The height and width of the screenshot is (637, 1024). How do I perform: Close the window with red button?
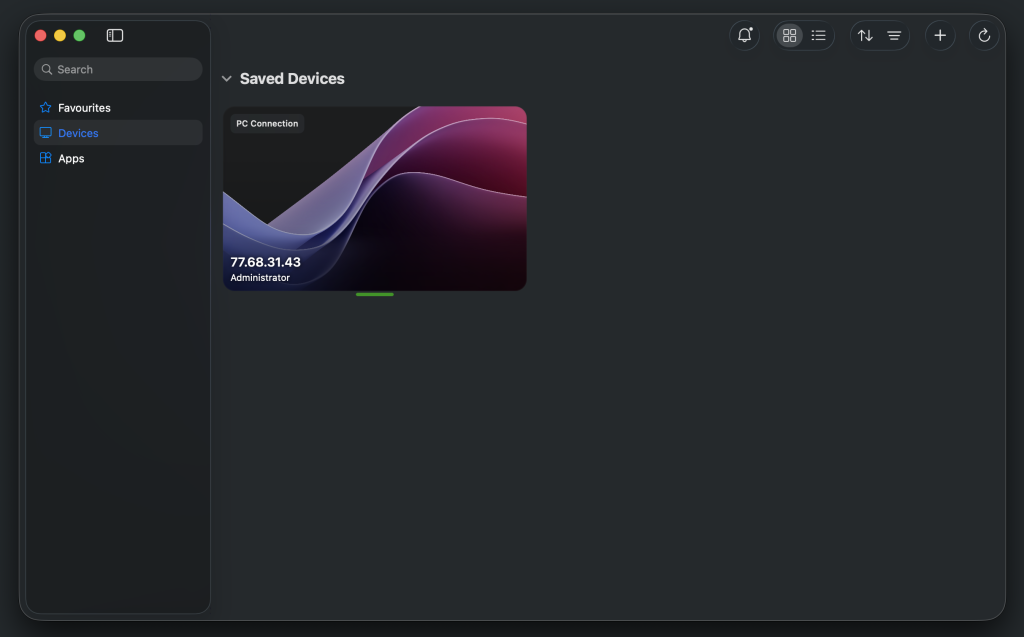40,35
